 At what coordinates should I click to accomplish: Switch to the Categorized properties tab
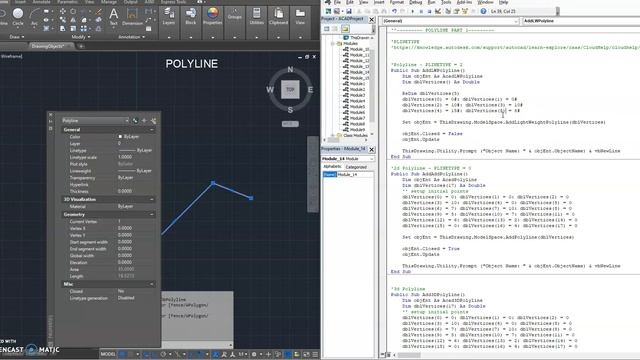(x=356, y=167)
